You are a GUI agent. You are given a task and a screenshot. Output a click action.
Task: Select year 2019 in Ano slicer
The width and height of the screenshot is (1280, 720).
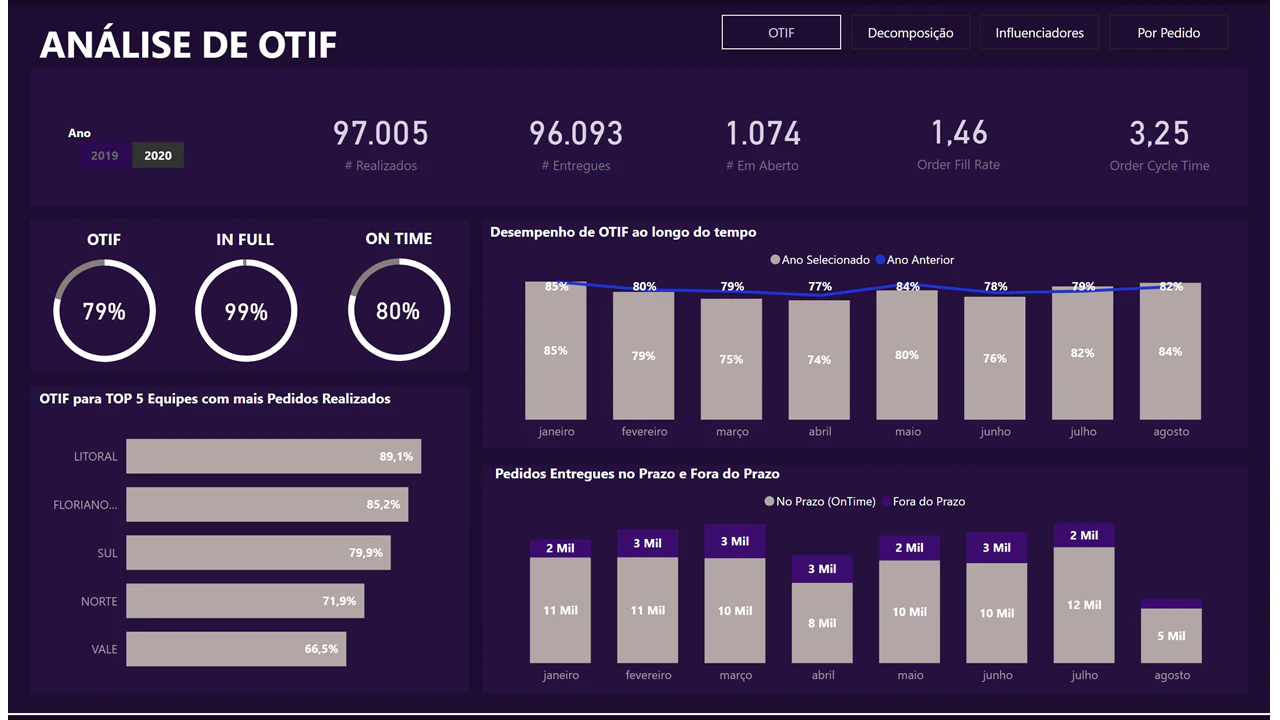pyautogui.click(x=104, y=155)
